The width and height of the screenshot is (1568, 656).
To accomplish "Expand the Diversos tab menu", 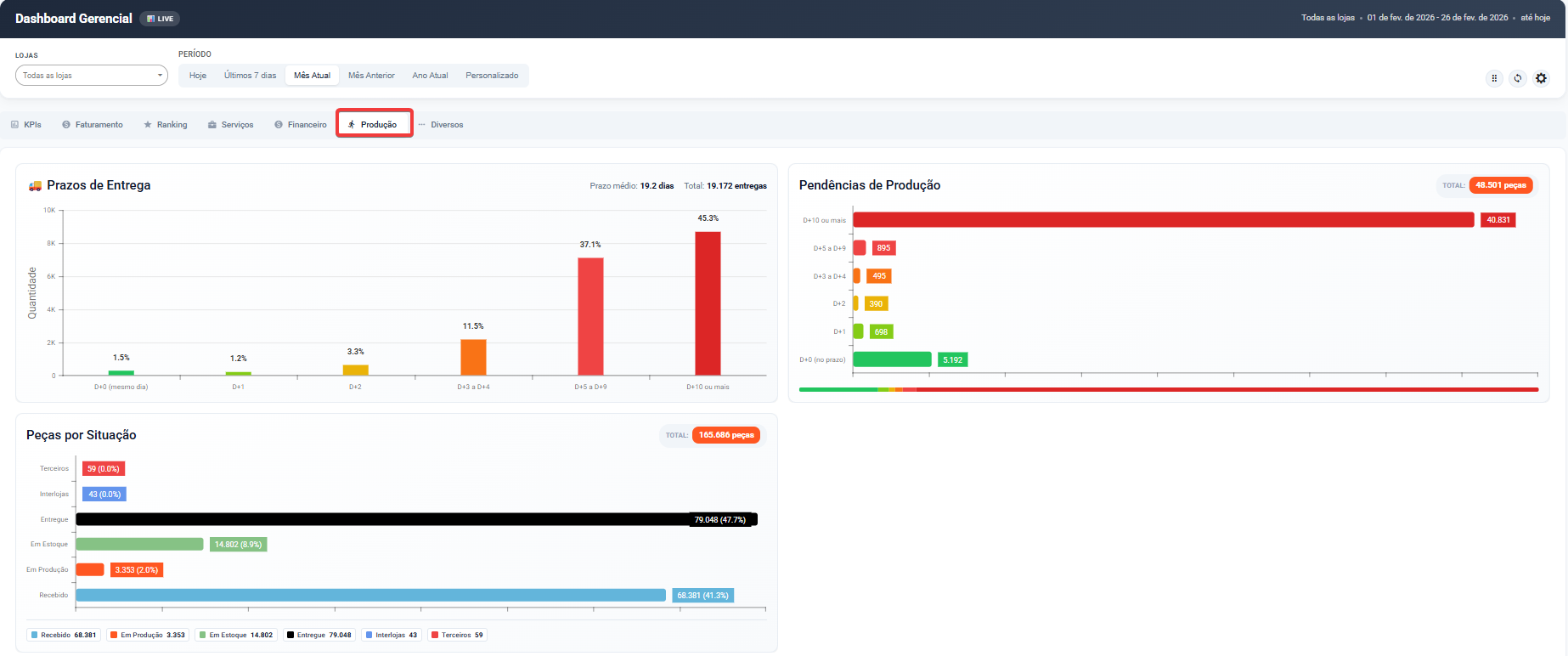I will coord(441,125).
